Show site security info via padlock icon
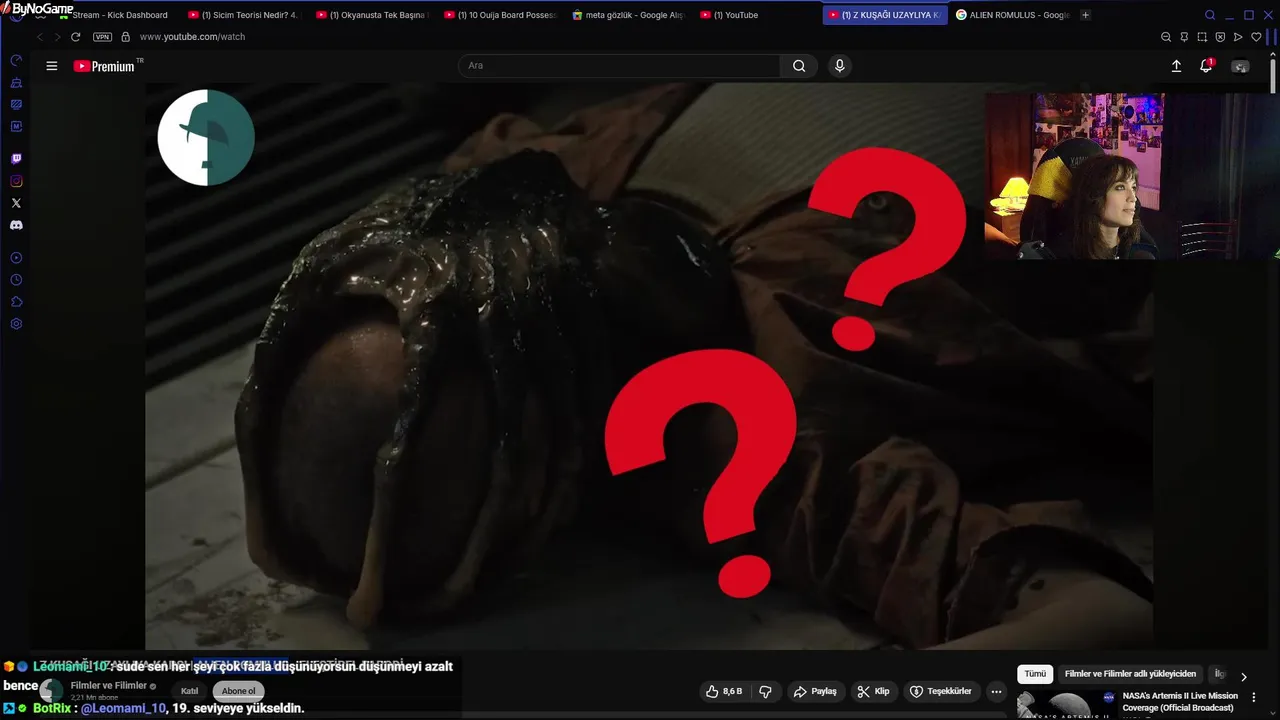This screenshot has width=1280, height=720. pyautogui.click(x=125, y=37)
